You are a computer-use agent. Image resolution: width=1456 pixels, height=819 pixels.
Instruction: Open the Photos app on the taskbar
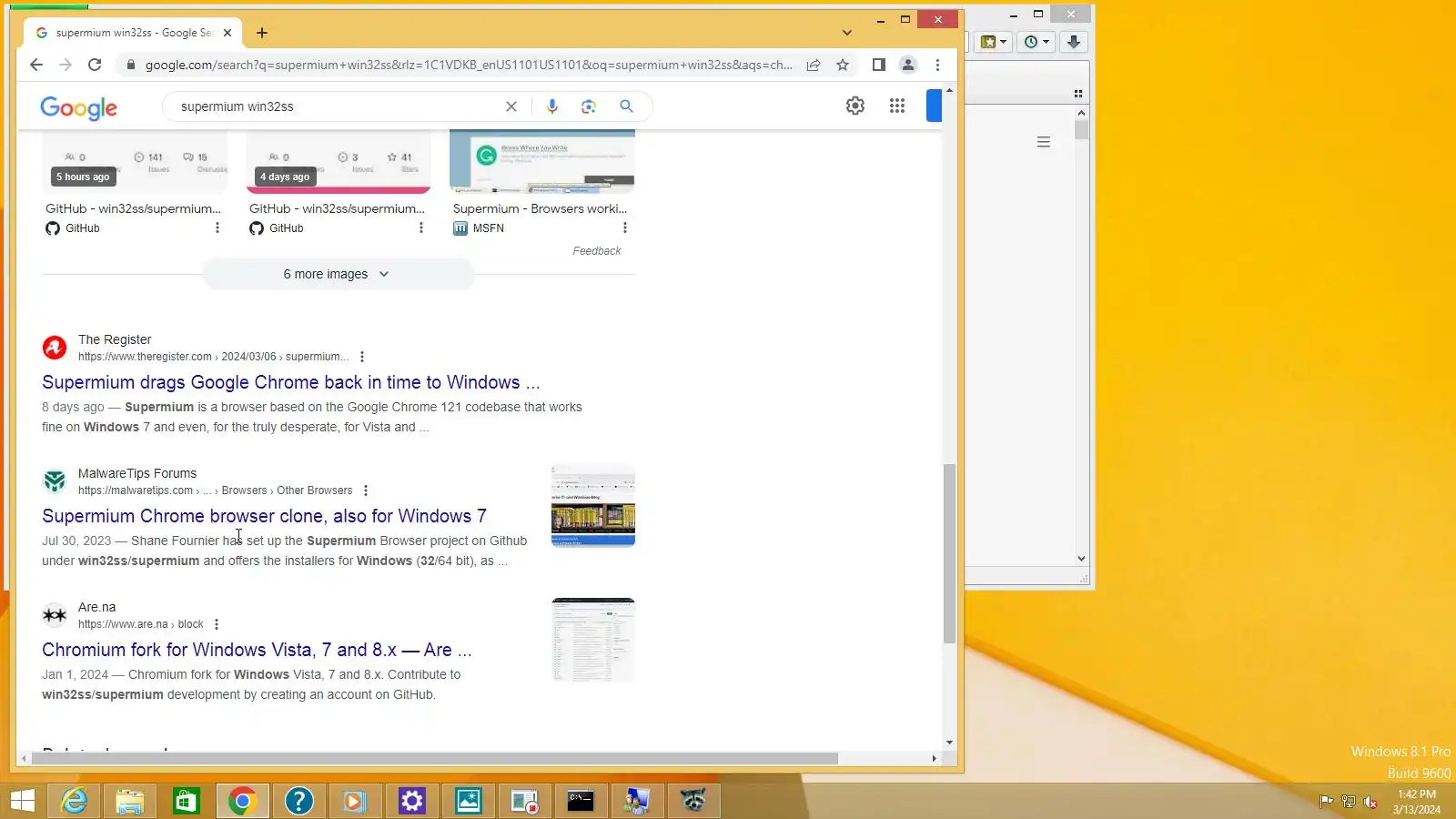tap(469, 801)
